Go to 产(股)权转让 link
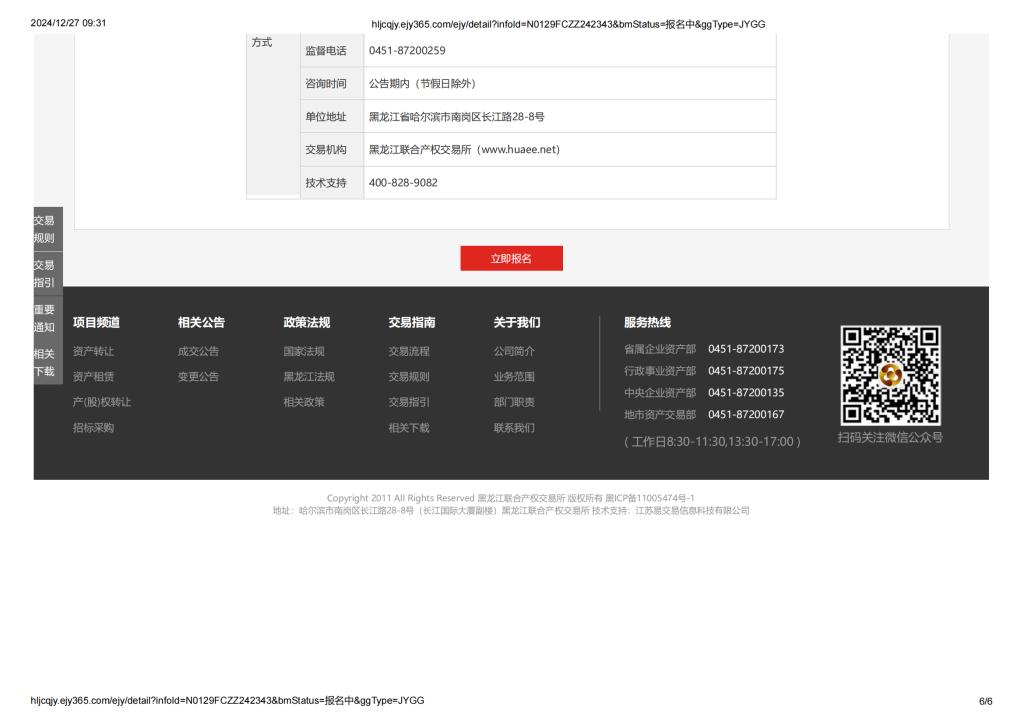The image size is (1024, 723). 102,402
